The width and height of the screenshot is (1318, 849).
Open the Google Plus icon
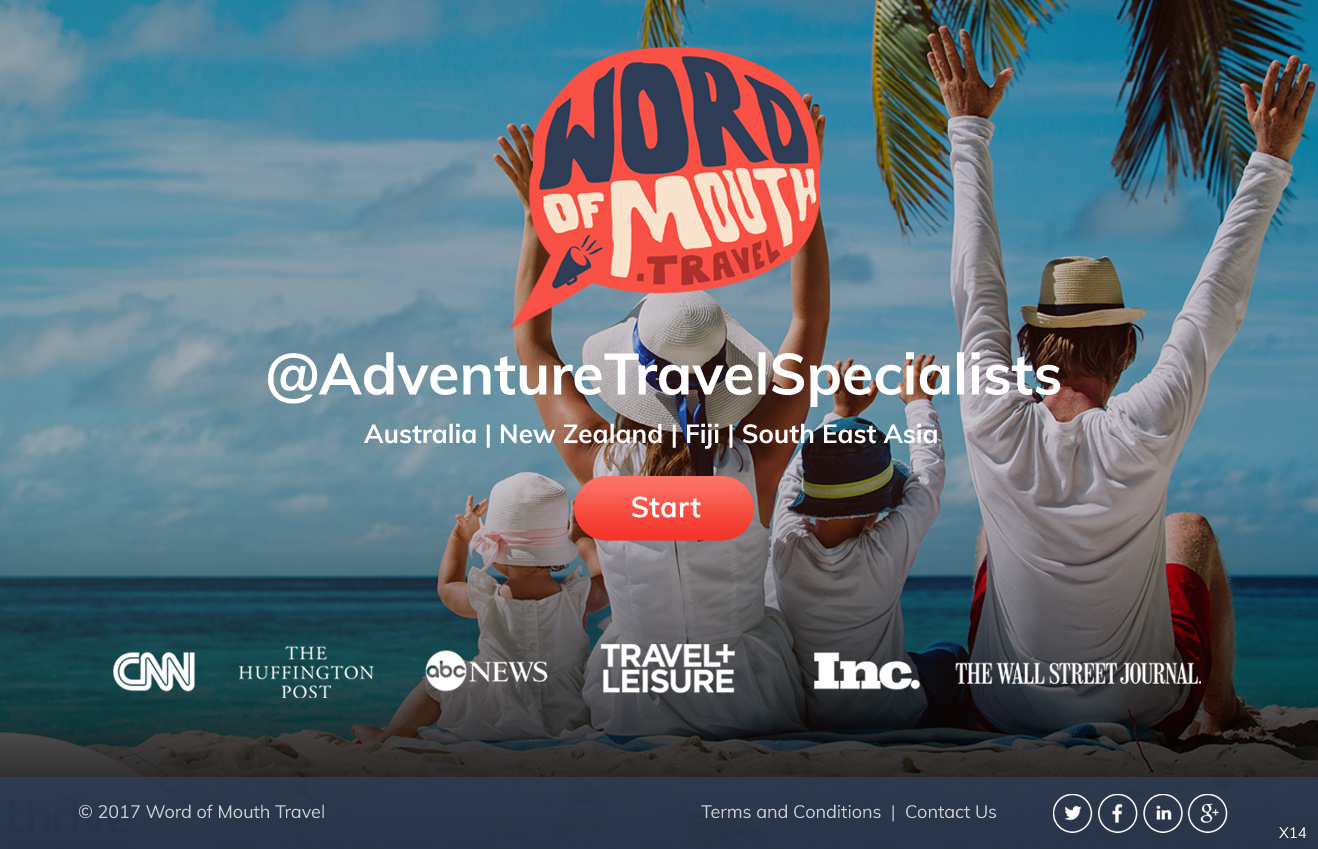click(x=1207, y=813)
